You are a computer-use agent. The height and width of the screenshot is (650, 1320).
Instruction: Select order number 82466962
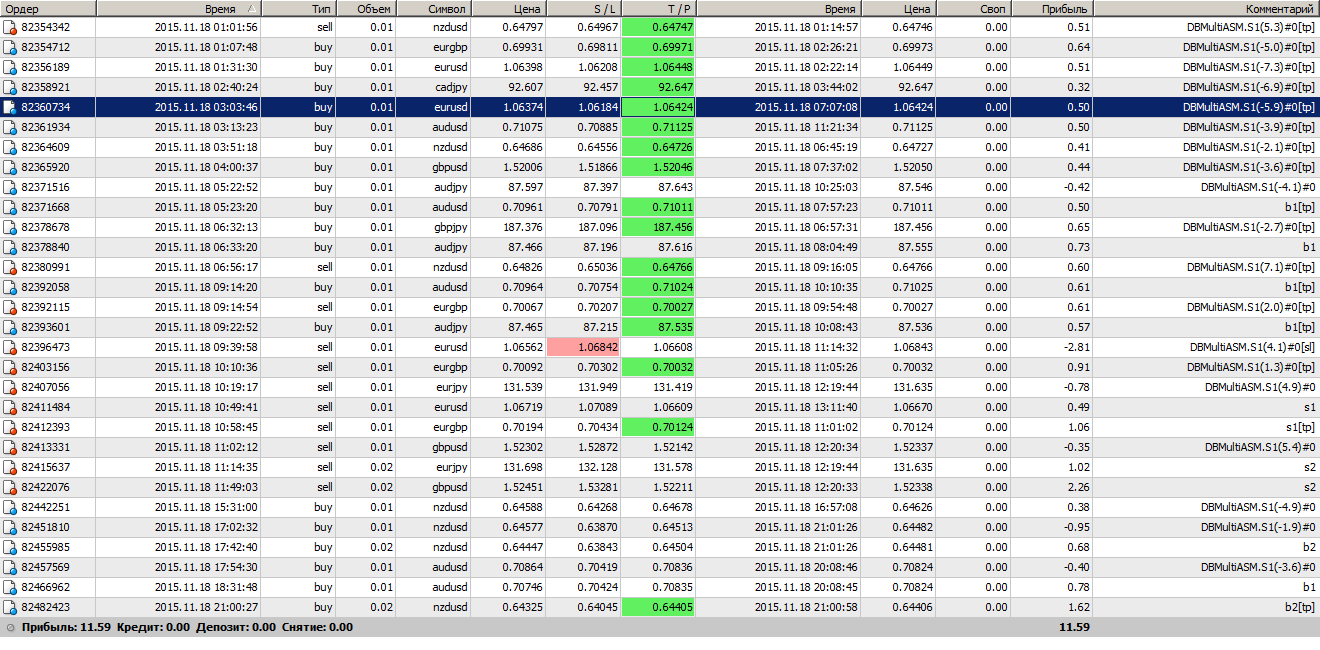45,587
